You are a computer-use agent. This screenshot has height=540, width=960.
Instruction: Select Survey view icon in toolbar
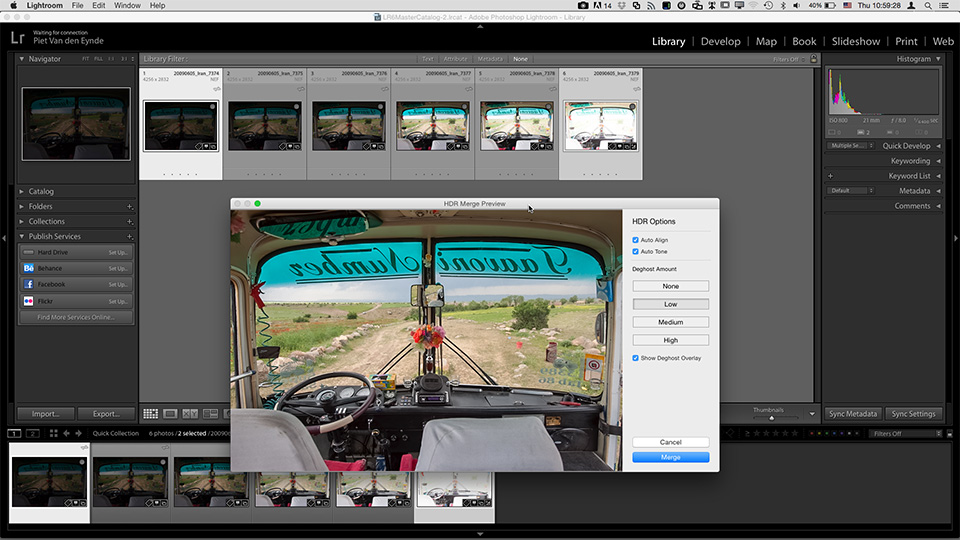tap(210, 414)
